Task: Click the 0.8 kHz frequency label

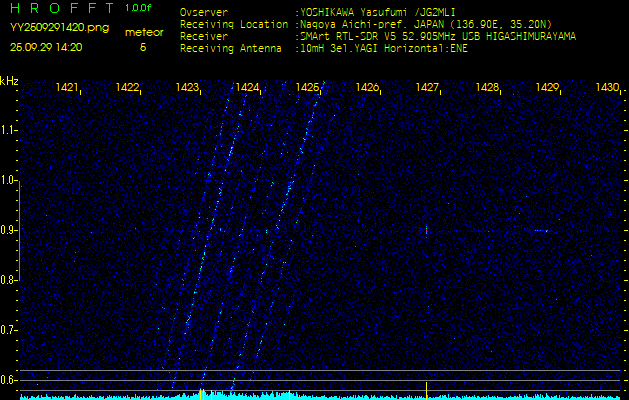Action: [7, 280]
